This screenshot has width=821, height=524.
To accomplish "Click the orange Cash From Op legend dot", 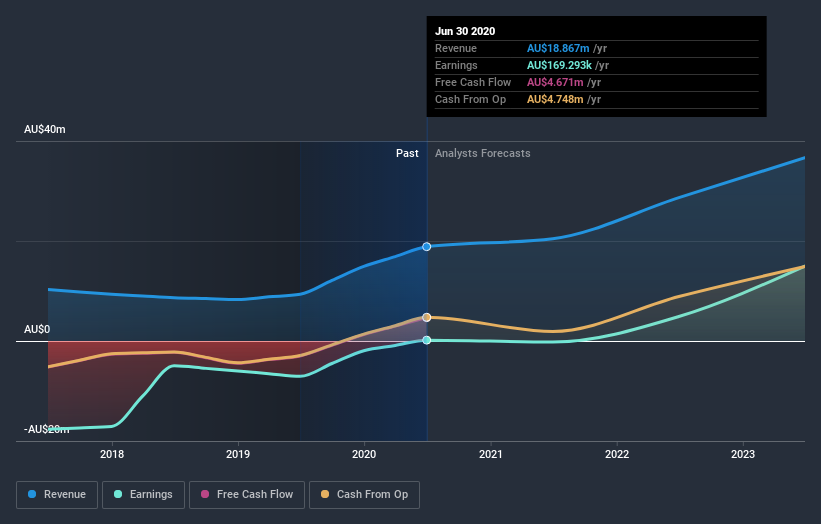I will tap(325, 494).
